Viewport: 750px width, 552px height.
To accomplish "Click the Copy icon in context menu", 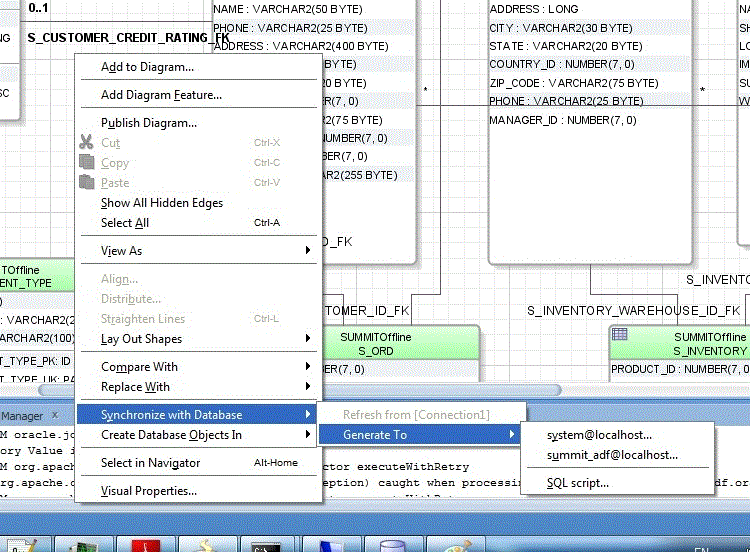I will point(86,163).
